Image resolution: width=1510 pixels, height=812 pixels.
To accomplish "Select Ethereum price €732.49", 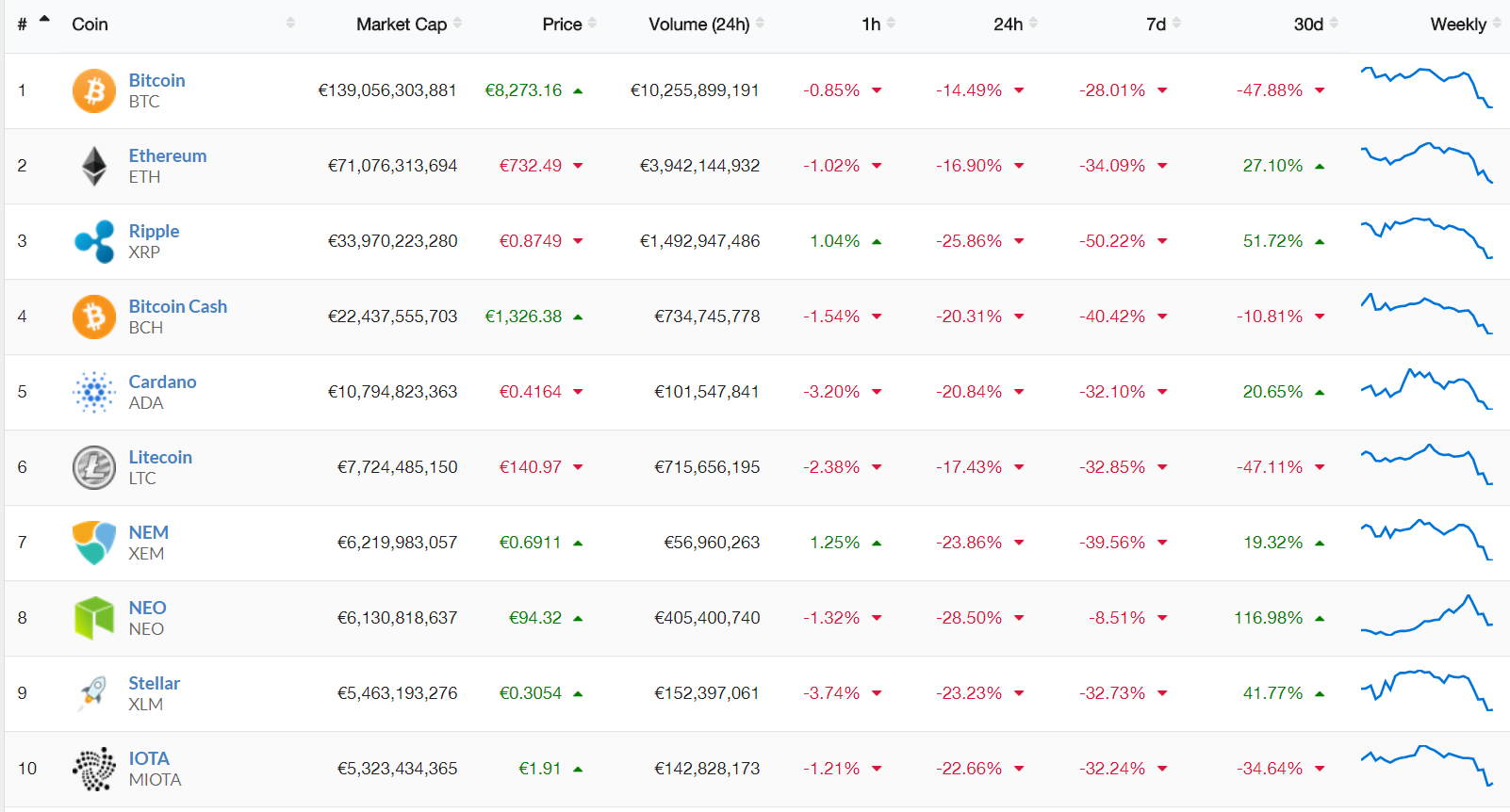I will (x=531, y=166).
